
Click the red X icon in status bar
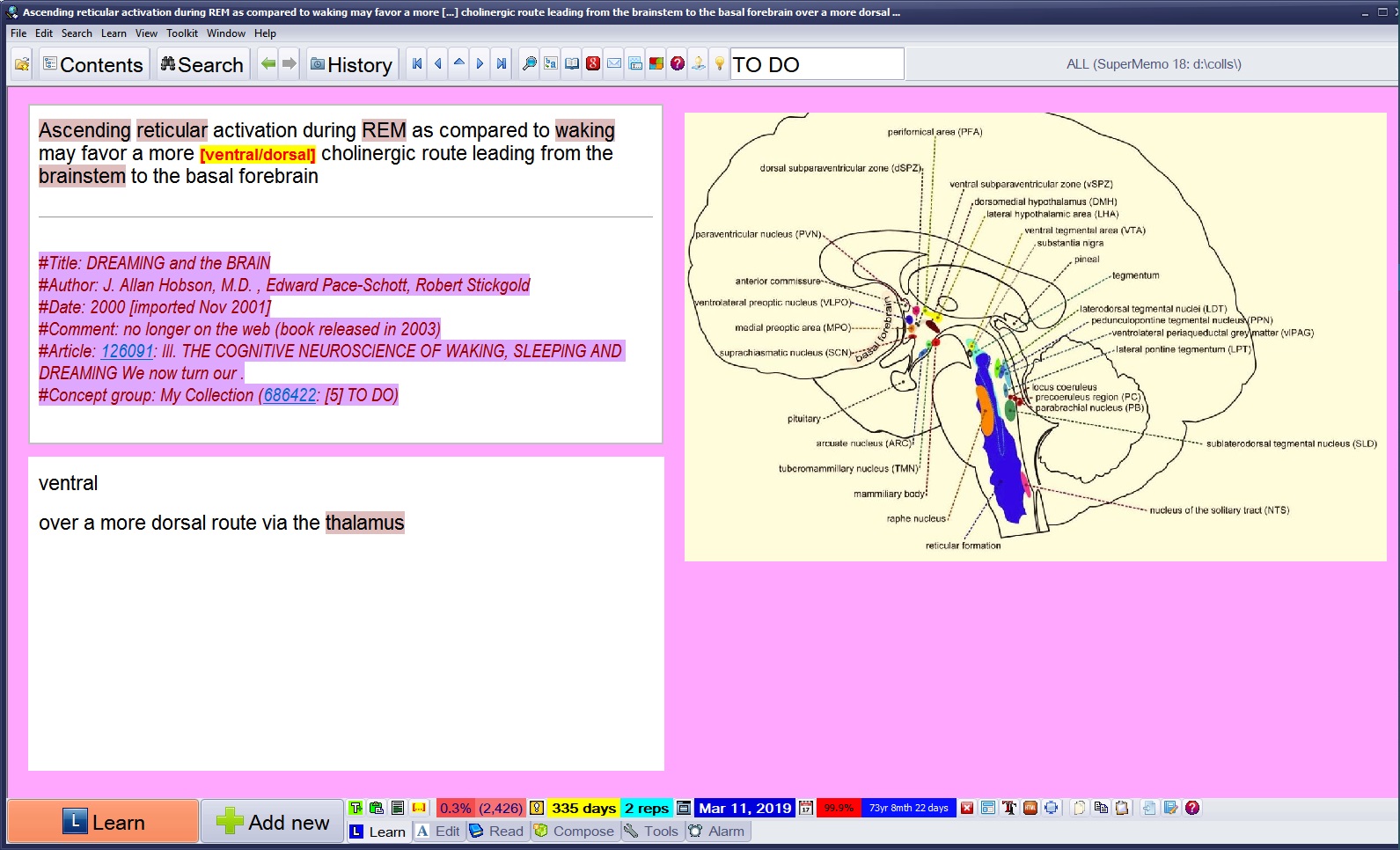(x=967, y=808)
